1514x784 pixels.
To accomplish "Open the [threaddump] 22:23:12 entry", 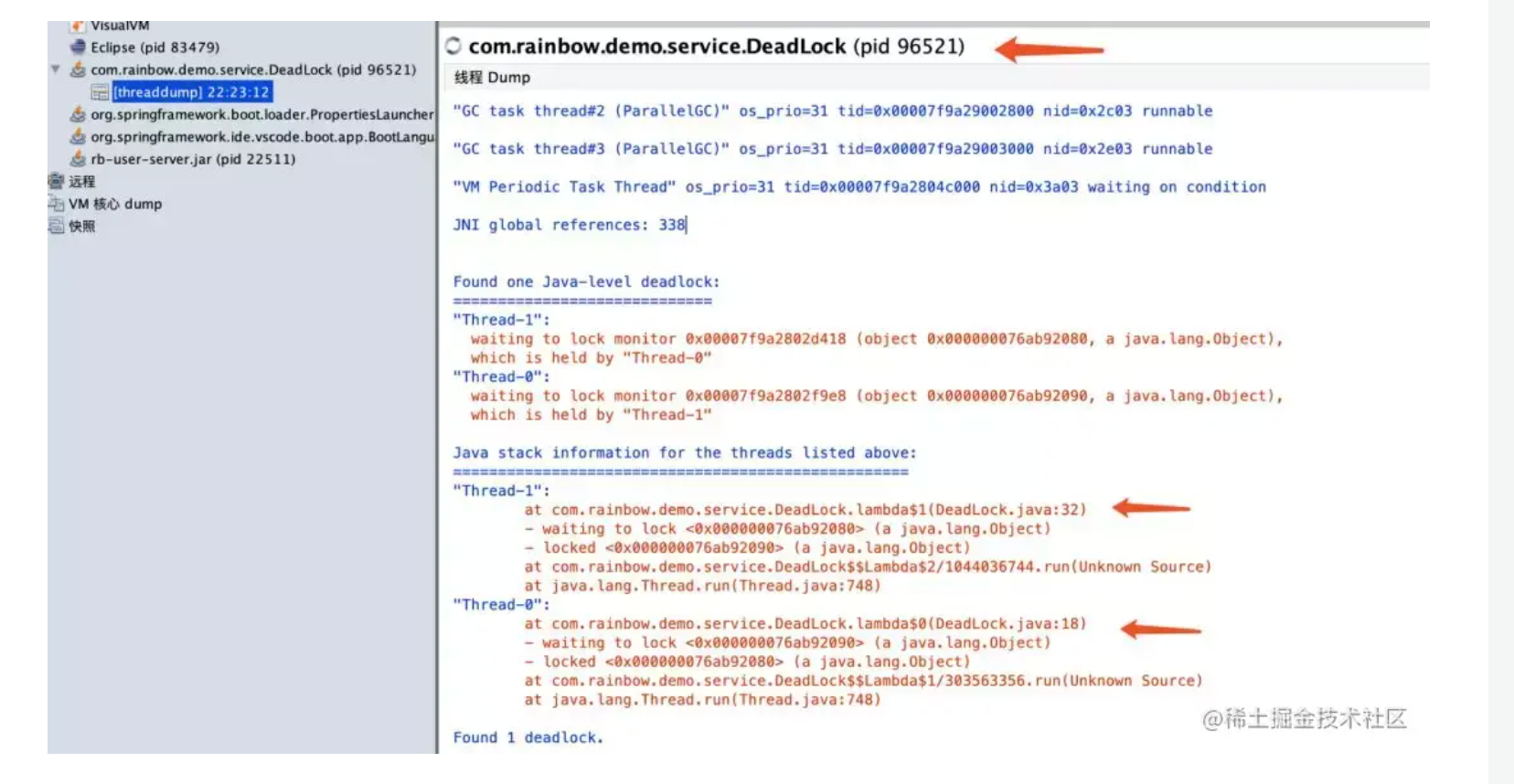I will click(191, 92).
